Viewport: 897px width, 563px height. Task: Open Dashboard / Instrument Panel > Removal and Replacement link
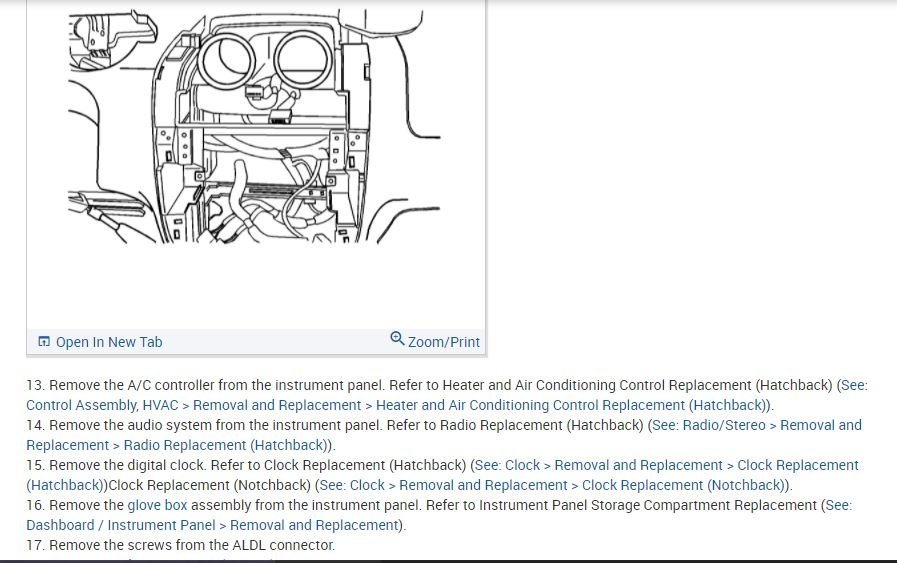point(212,525)
